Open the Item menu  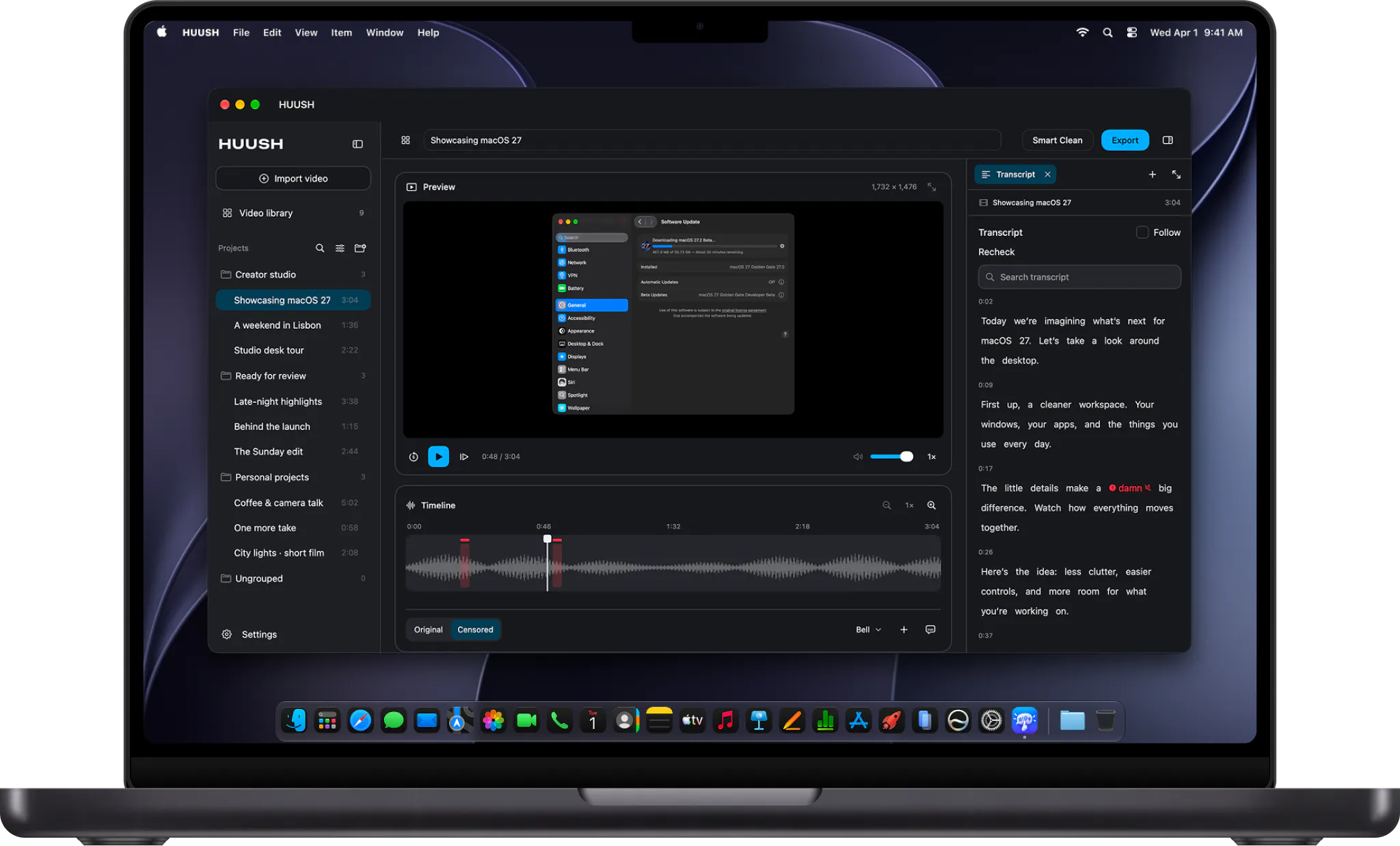click(341, 32)
